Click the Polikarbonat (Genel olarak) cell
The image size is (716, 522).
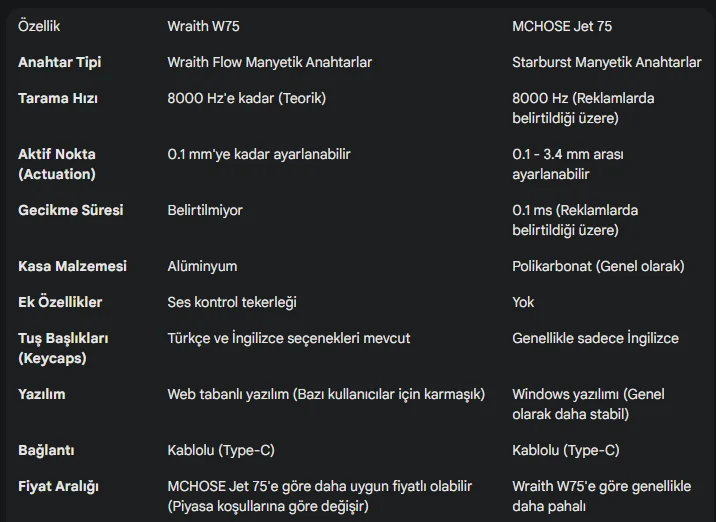598,266
